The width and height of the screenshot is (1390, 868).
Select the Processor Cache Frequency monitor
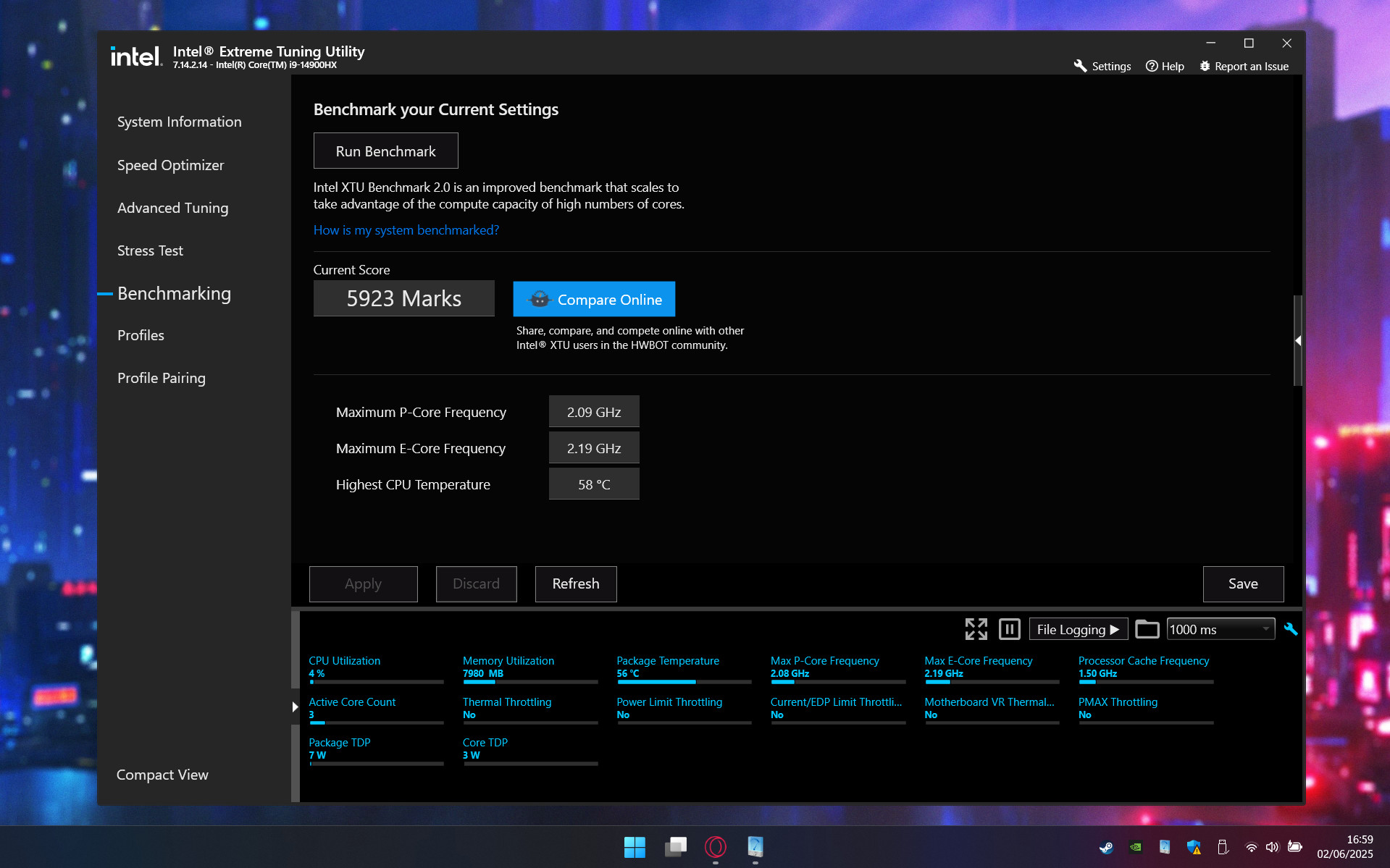(x=1145, y=670)
